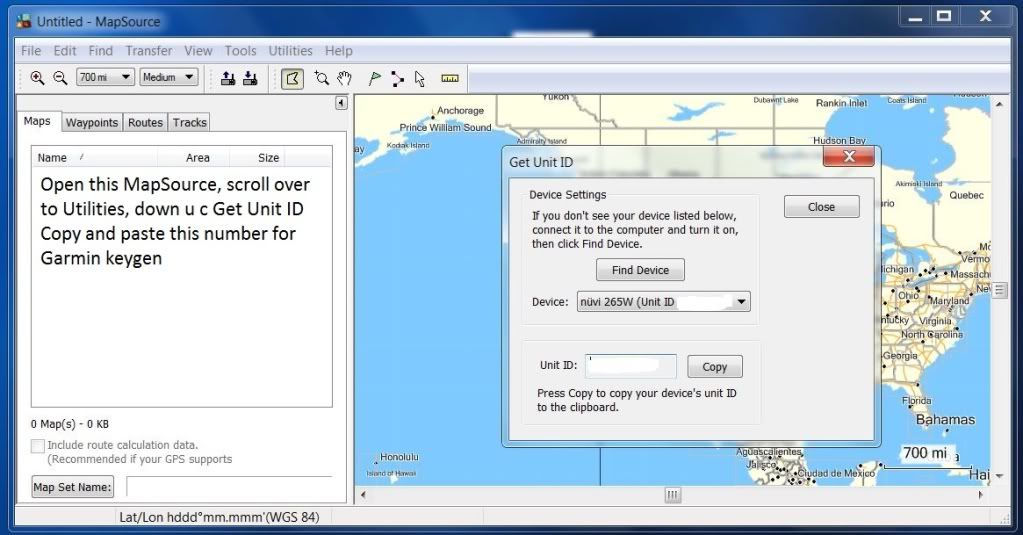Viewport: 1023px width, 535px height.
Task: Select the Measure distance ruler tool
Action: [x=449, y=78]
